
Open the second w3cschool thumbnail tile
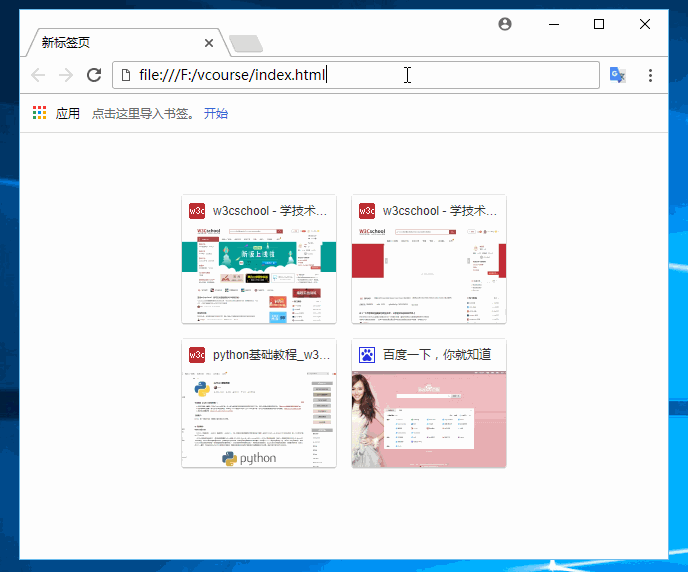429,270
